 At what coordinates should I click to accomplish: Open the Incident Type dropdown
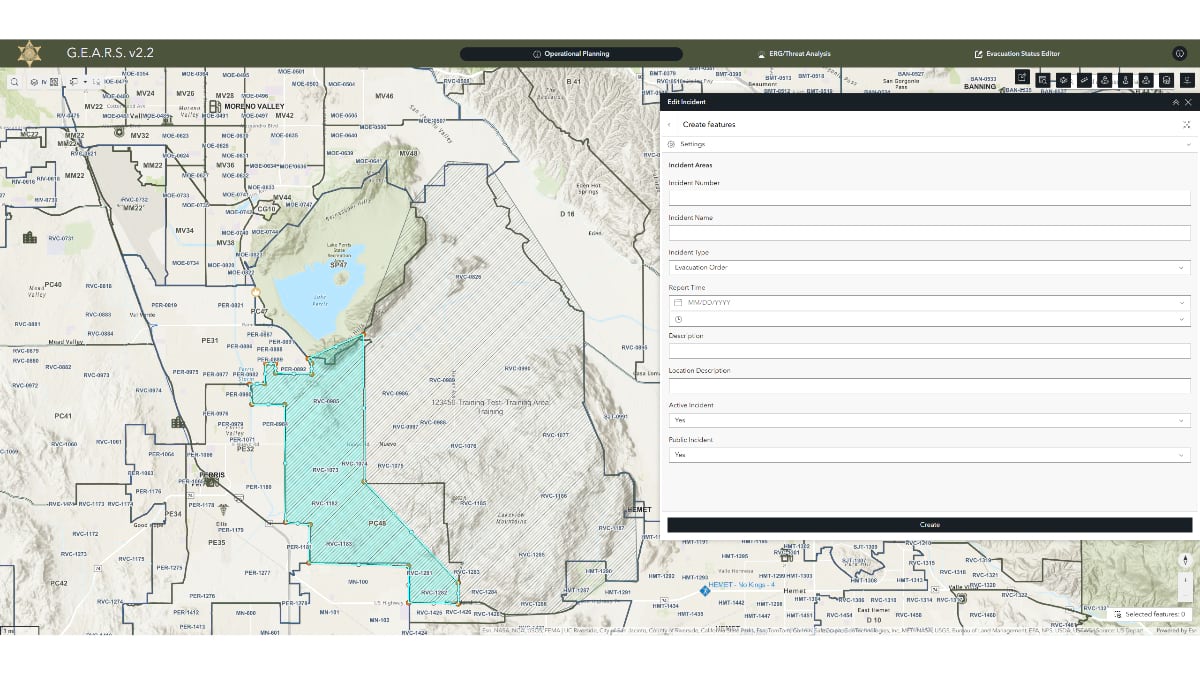click(928, 267)
